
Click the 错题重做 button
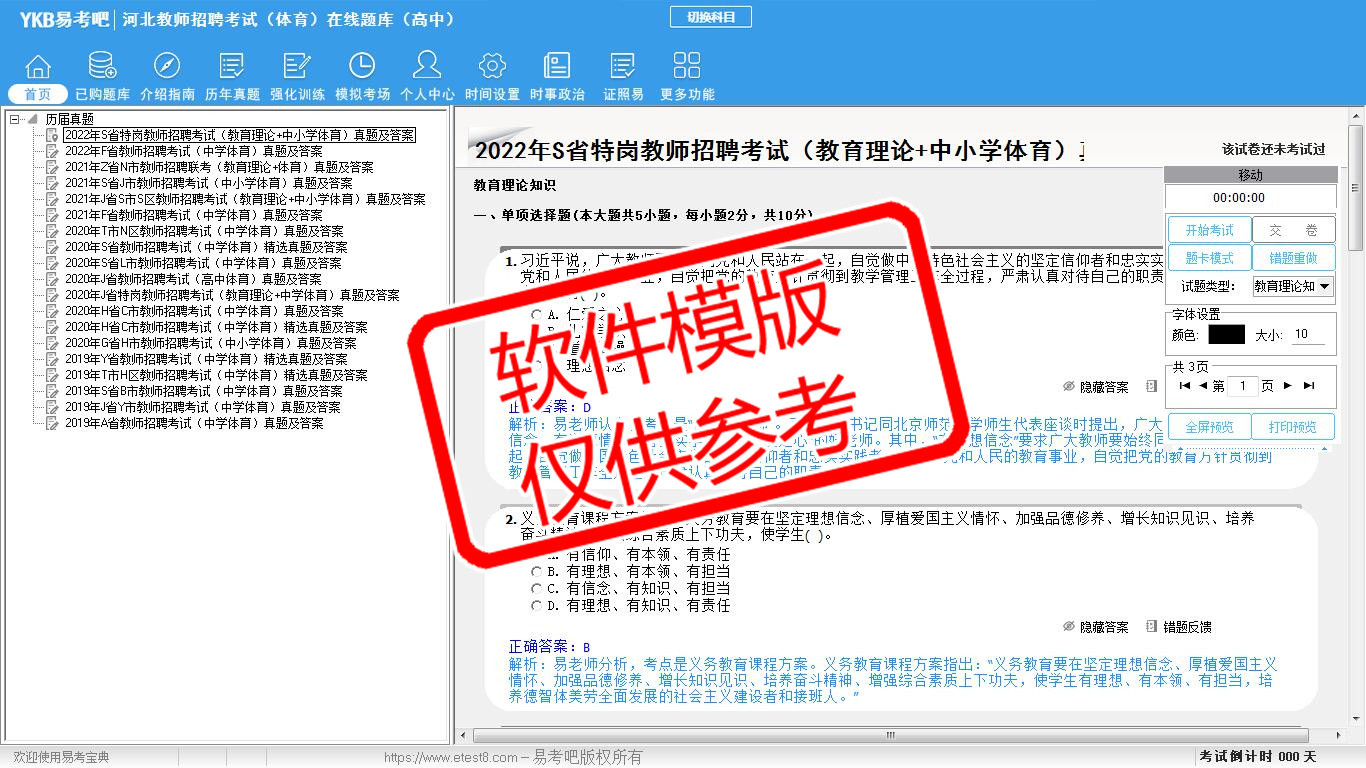pos(1293,258)
